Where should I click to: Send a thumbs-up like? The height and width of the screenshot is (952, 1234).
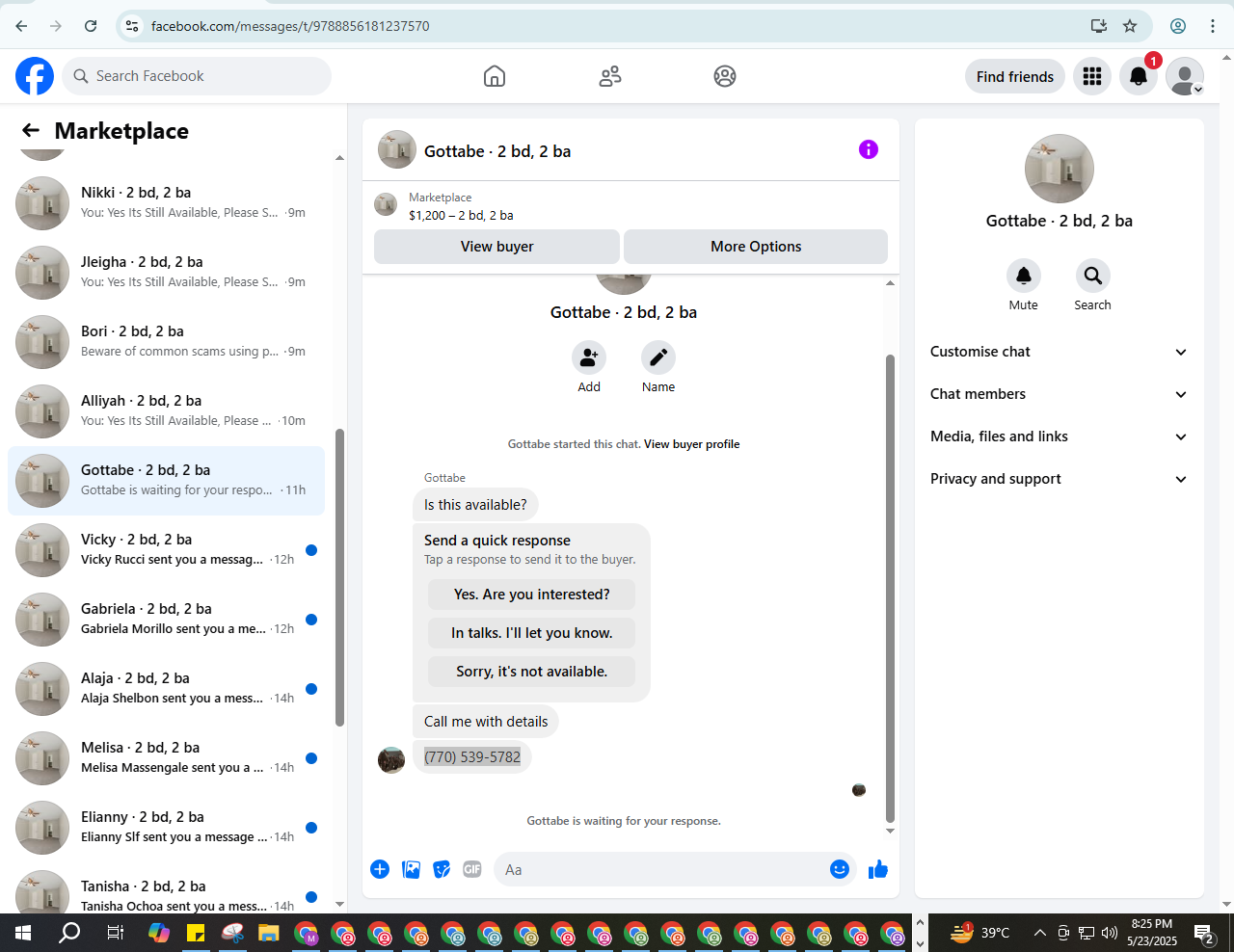click(x=878, y=869)
